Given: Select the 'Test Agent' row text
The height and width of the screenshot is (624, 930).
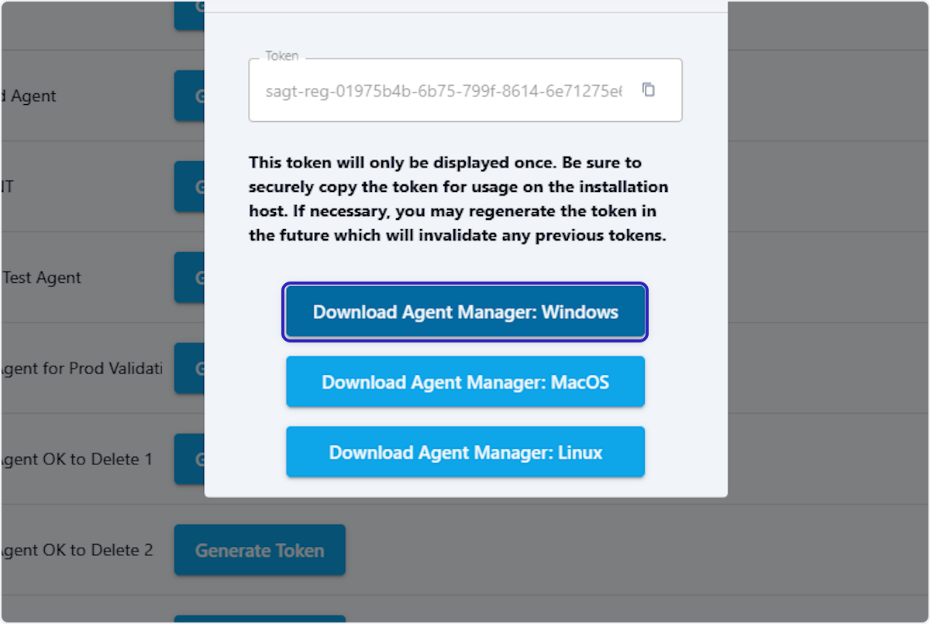Looking at the screenshot, I should coord(42,278).
